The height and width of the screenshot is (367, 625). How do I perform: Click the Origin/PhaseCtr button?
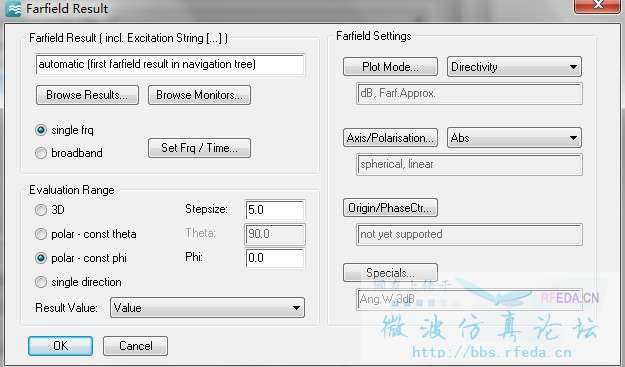coord(390,208)
